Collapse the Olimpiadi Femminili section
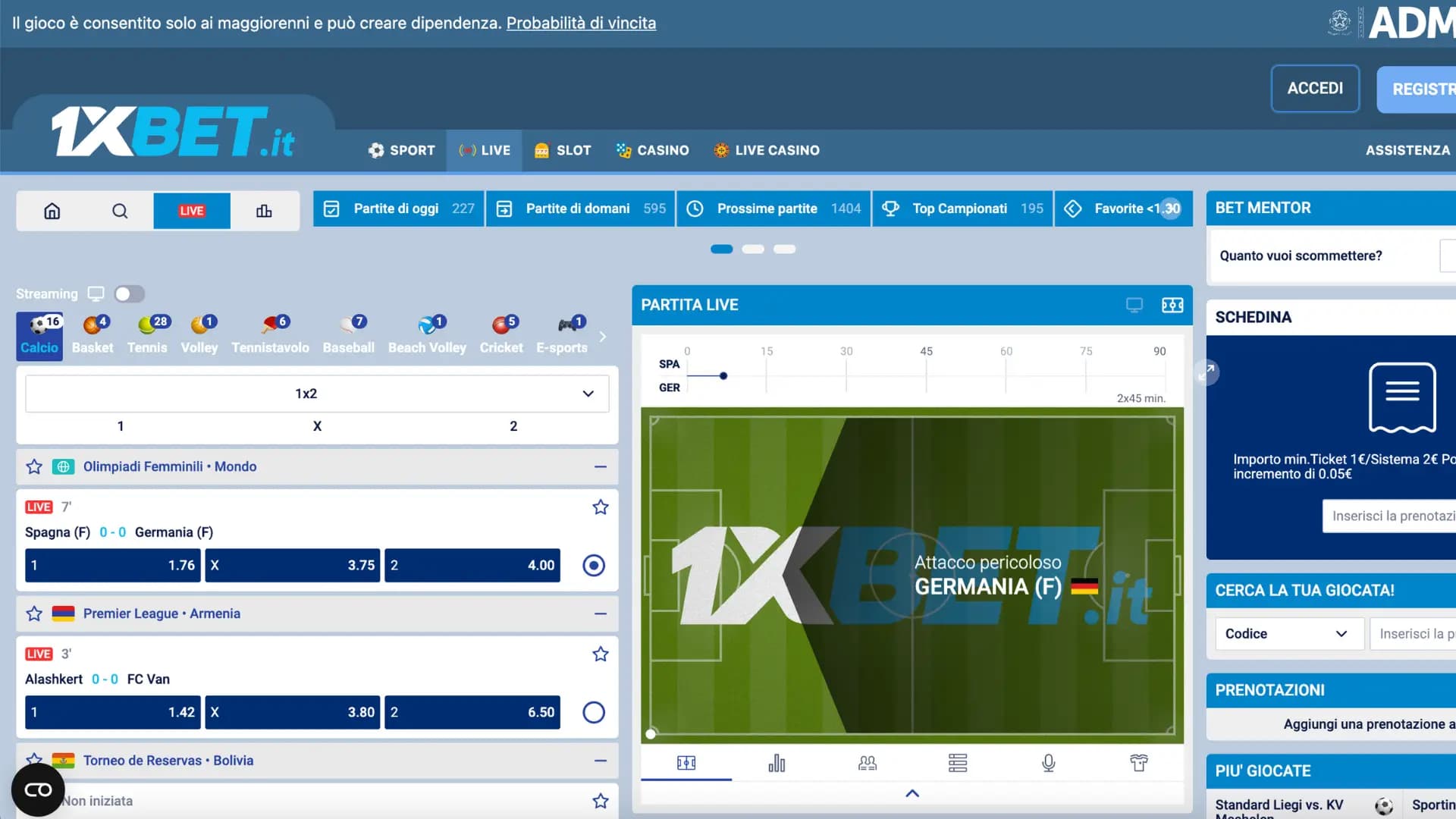1456x819 pixels. point(600,466)
